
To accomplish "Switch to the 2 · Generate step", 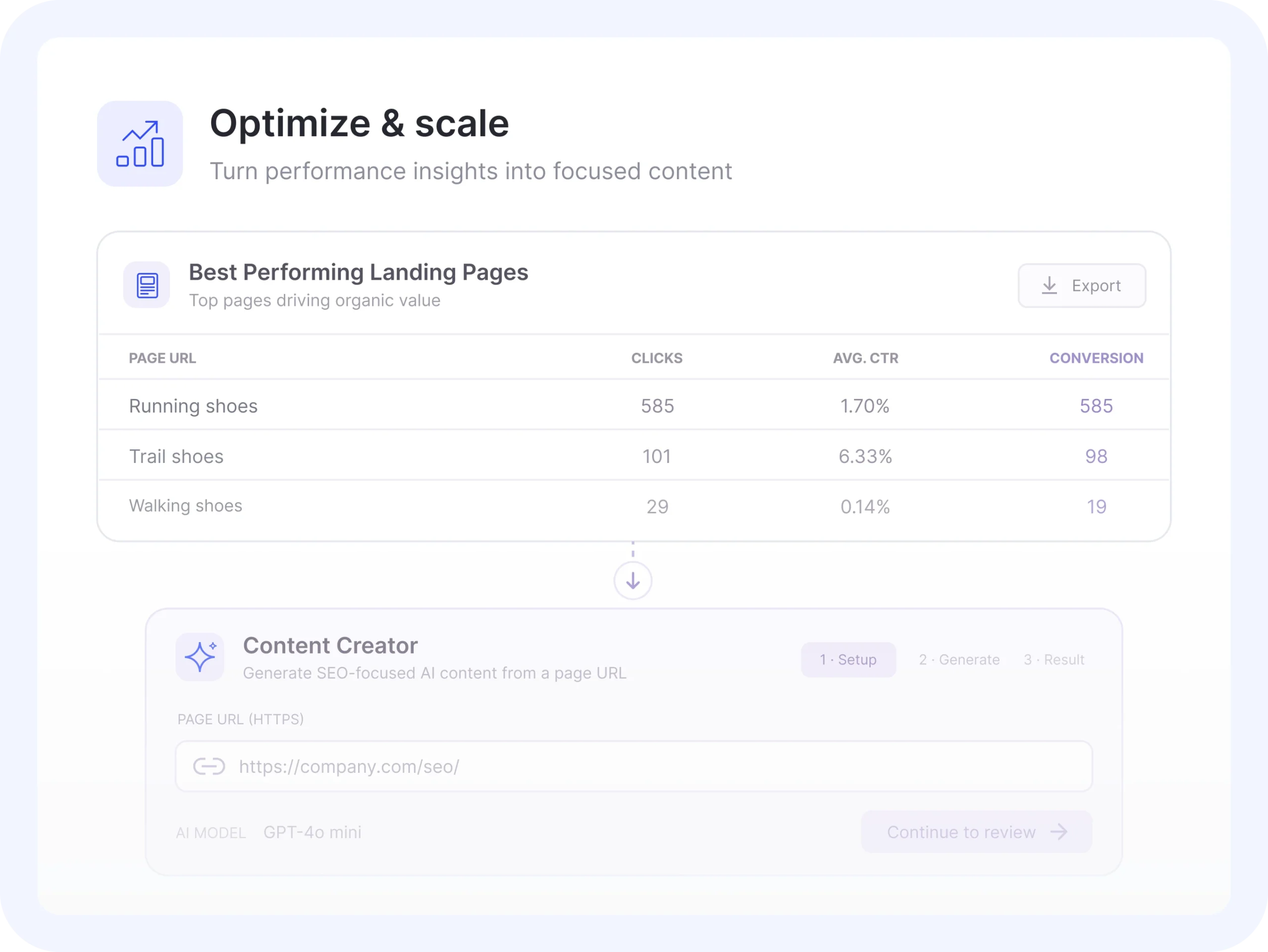I will point(959,660).
